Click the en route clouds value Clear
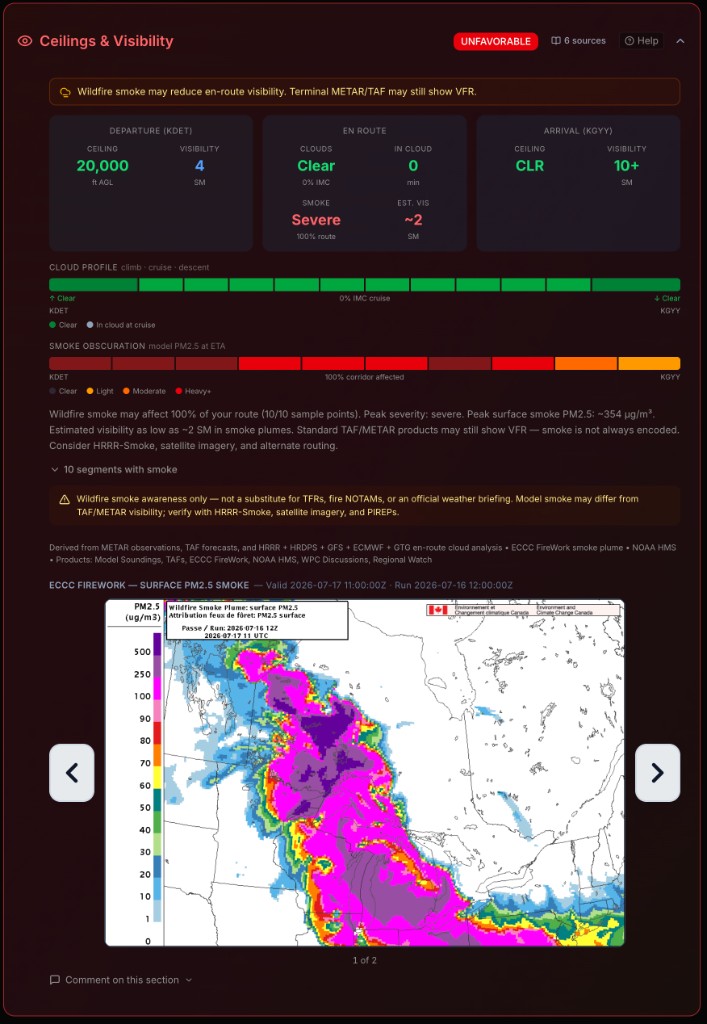 [316, 166]
